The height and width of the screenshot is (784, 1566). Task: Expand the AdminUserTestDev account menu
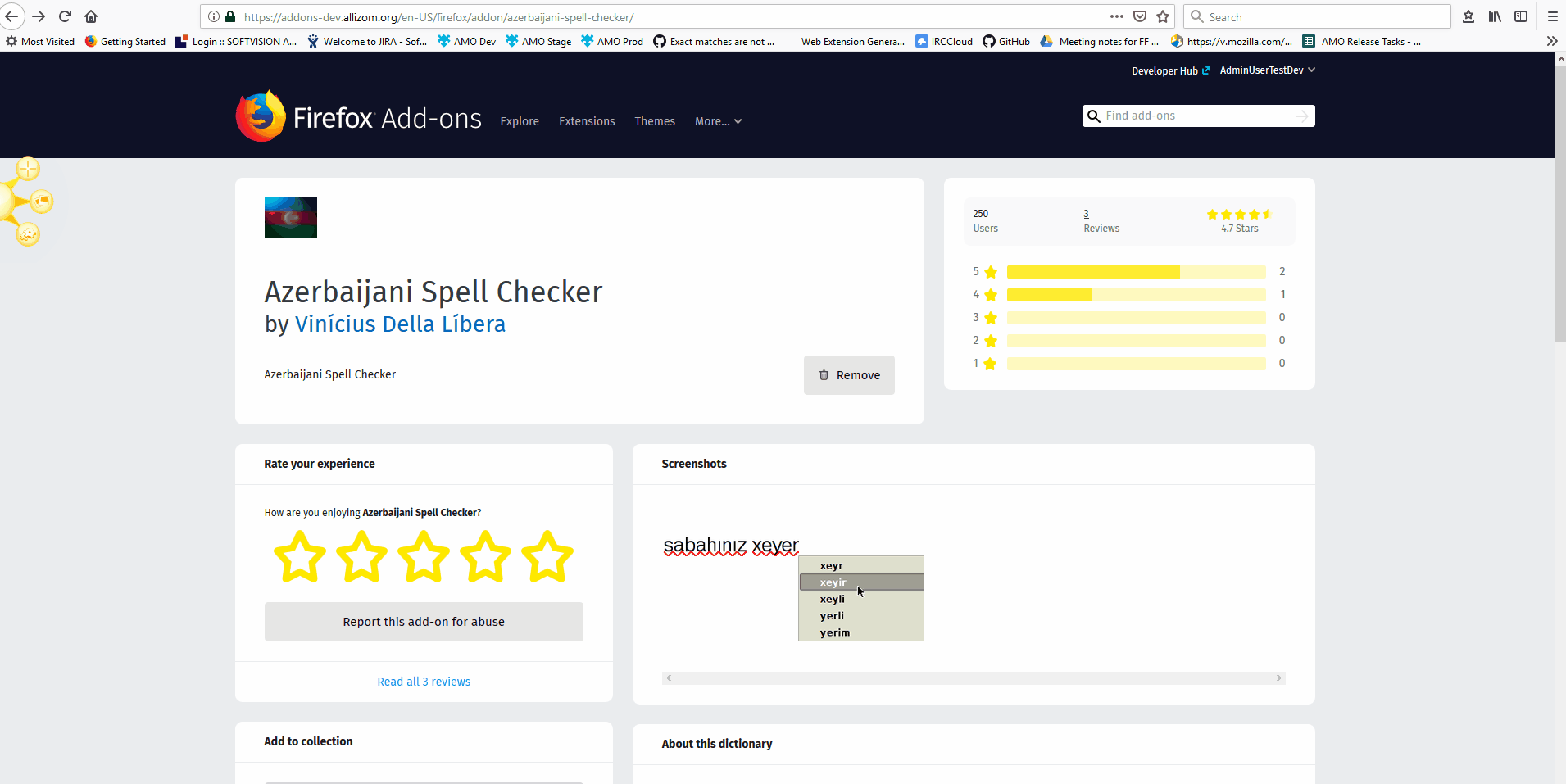click(1267, 70)
